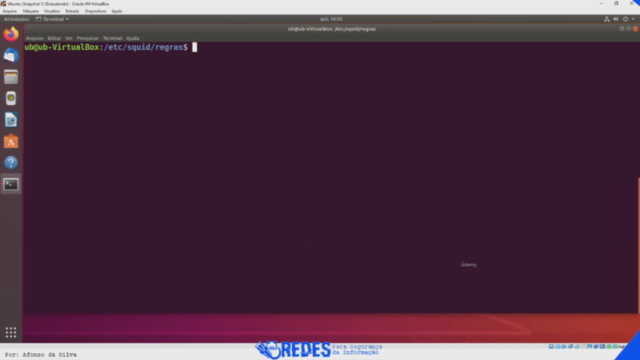Screen dimensions: 640x360
Task: Close the terminal window with orange button
Action: [635, 29]
